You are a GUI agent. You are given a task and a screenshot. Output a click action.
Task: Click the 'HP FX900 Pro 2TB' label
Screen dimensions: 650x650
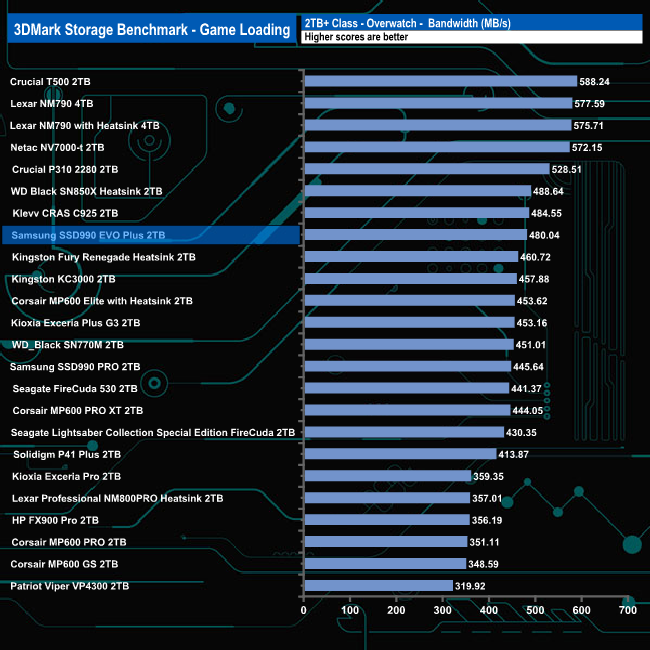click(55, 521)
